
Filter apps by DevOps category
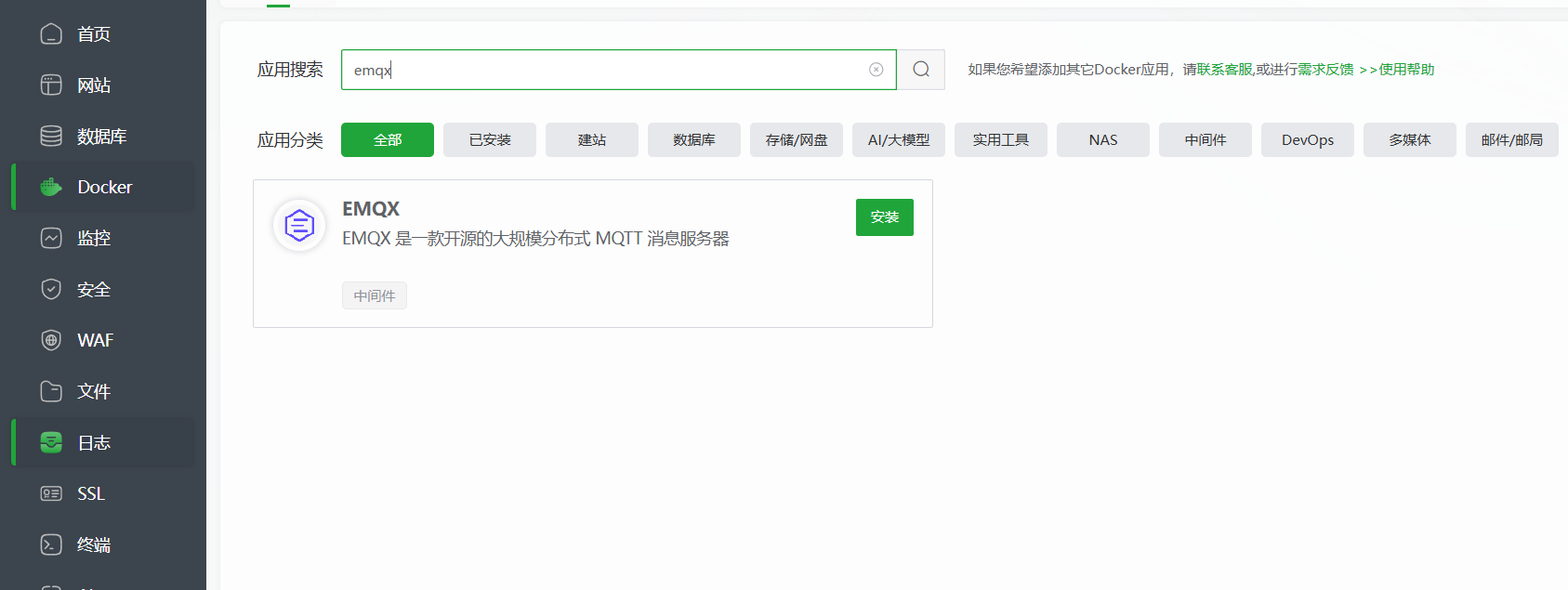coord(1308,140)
